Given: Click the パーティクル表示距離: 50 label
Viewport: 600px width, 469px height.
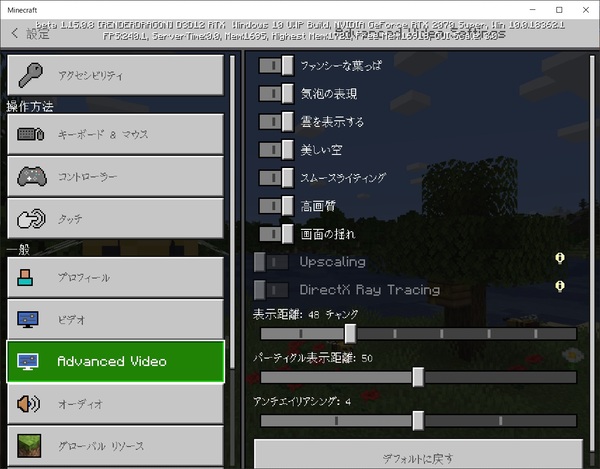Looking at the screenshot, I should (x=312, y=358).
